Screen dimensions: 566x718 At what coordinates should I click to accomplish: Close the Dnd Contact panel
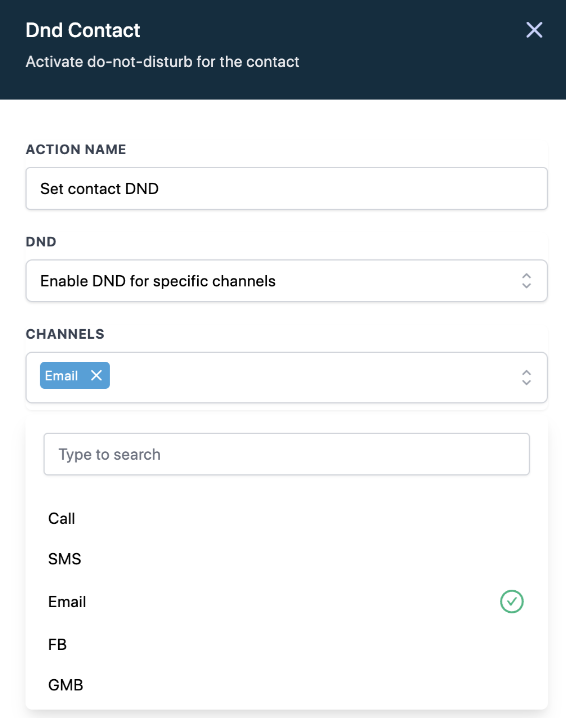534,30
